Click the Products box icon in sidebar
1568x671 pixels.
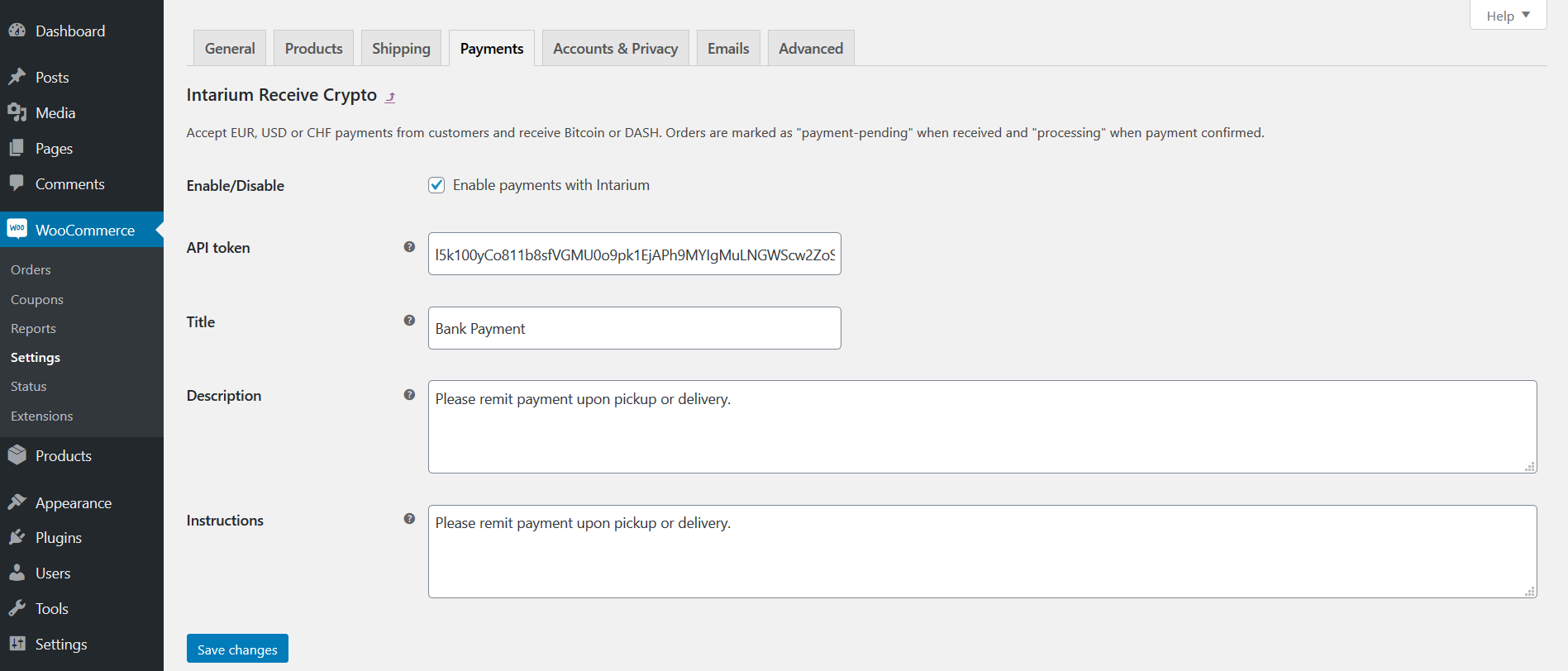pyautogui.click(x=17, y=455)
